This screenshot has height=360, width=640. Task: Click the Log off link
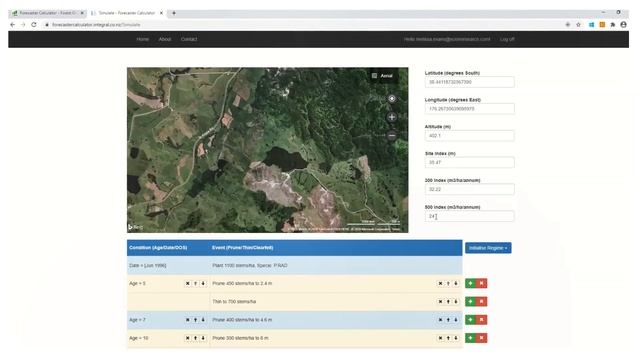pyautogui.click(x=507, y=39)
